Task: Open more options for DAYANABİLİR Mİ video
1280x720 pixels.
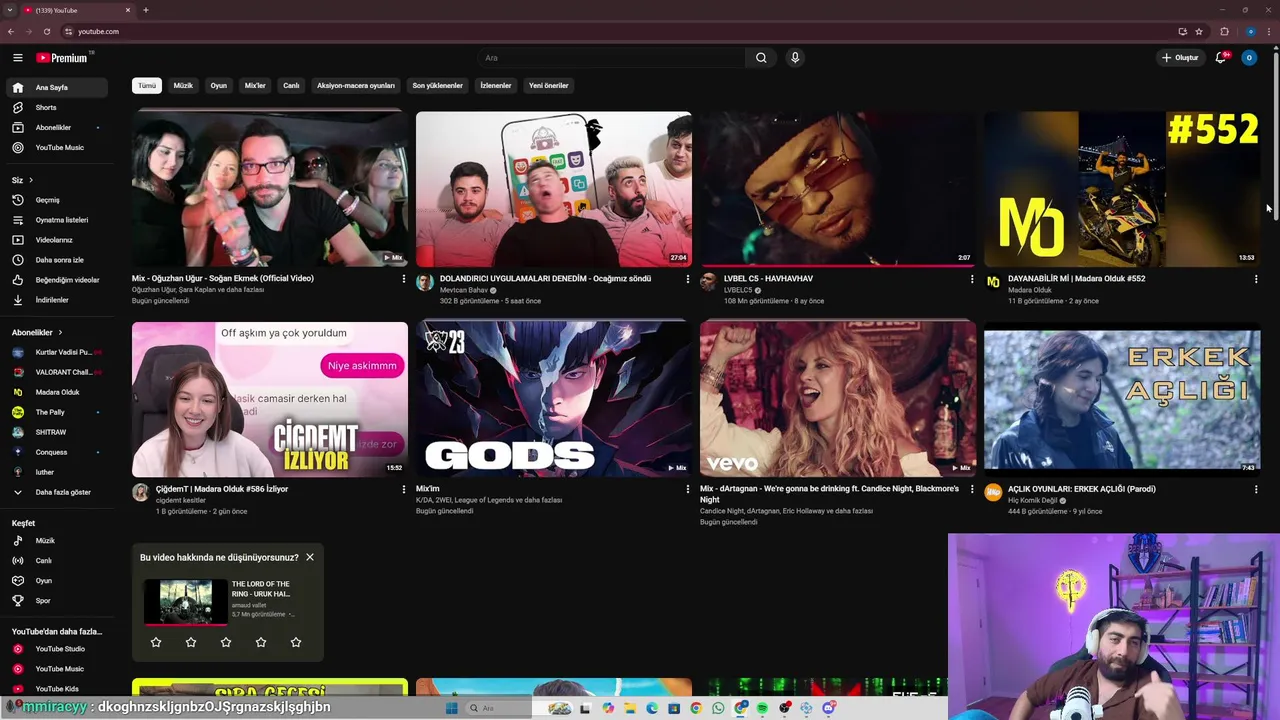Action: pos(1256,279)
